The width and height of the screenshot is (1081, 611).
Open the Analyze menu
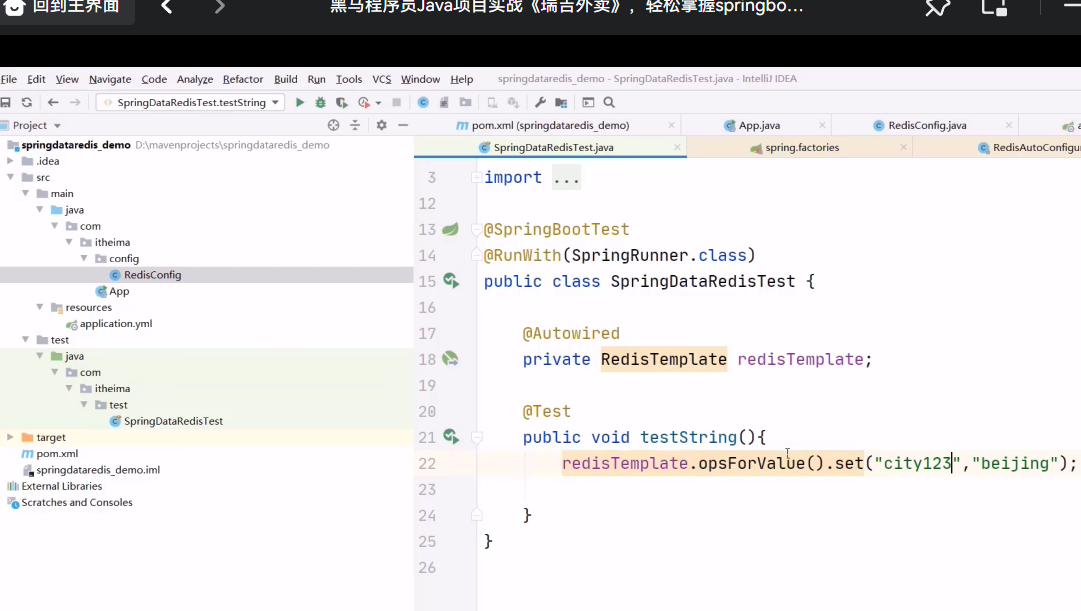pos(194,79)
